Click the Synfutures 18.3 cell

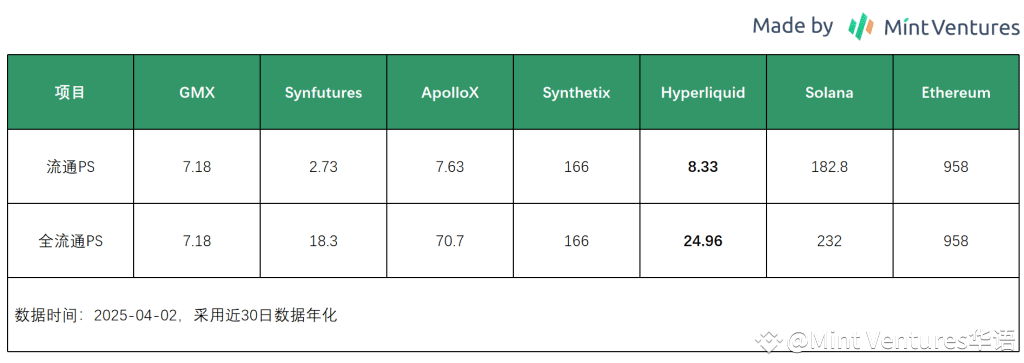point(323,241)
